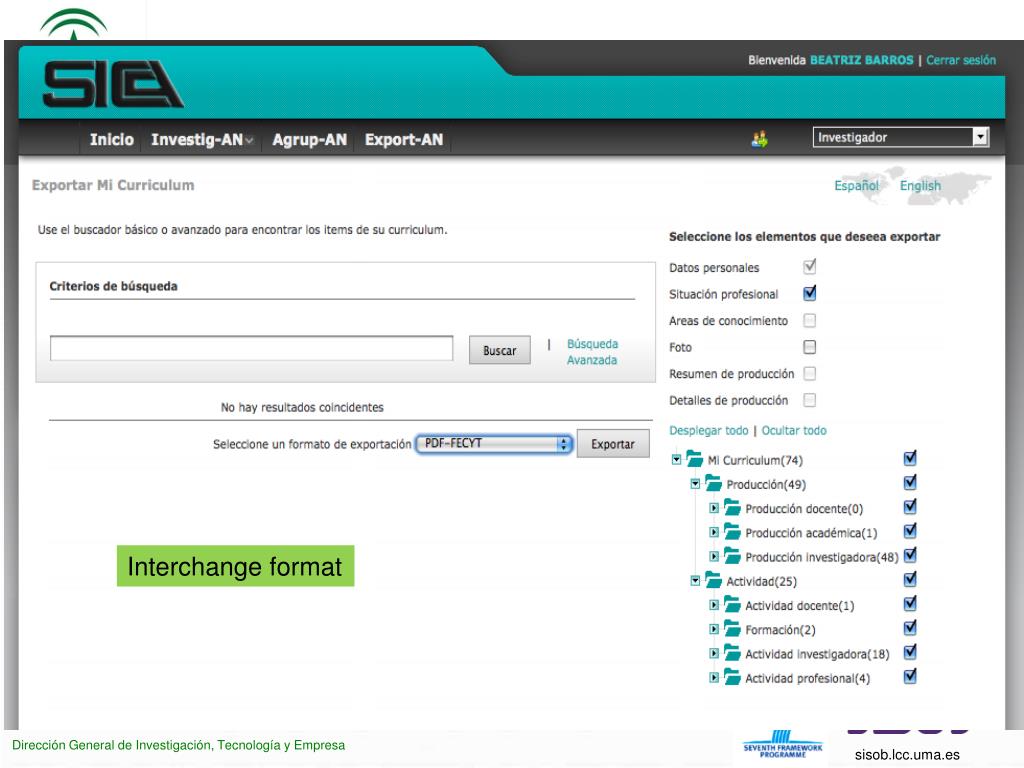
Task: Uncheck the Actividad(25) checkbox
Action: 910,579
